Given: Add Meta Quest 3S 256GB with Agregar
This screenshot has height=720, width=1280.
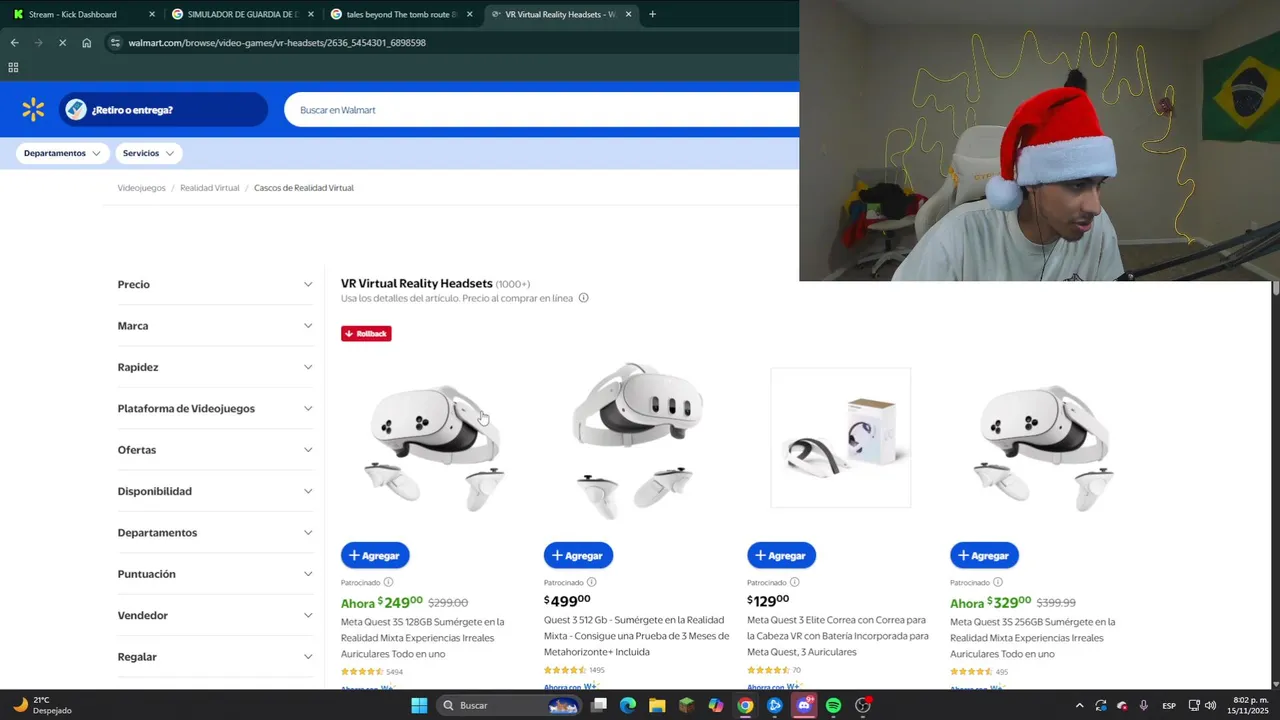Looking at the screenshot, I should click(x=984, y=555).
